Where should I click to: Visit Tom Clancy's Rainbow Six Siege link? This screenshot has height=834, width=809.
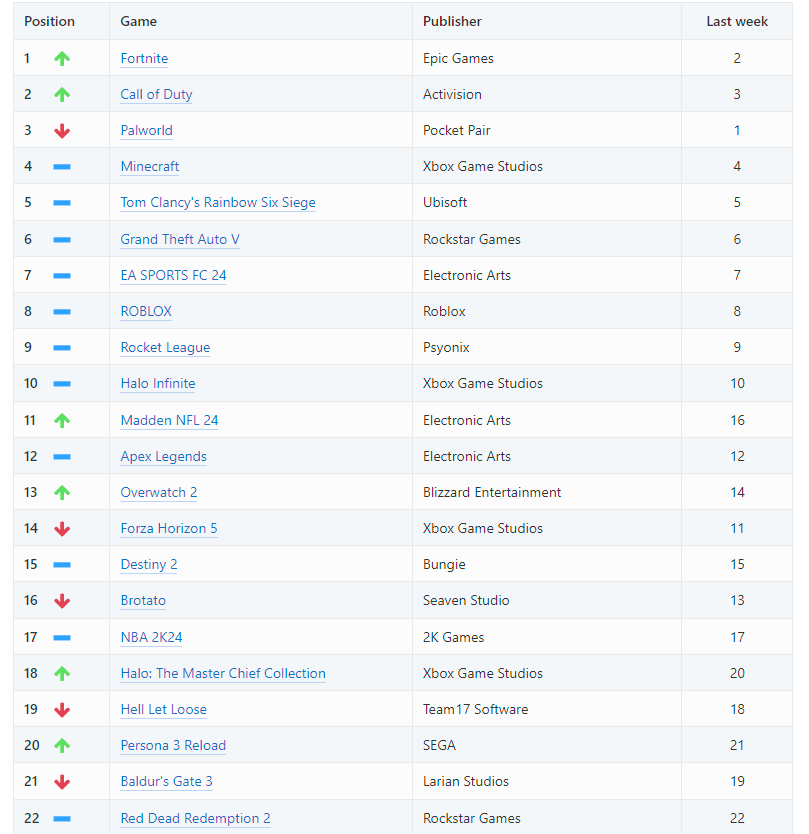tap(218, 203)
